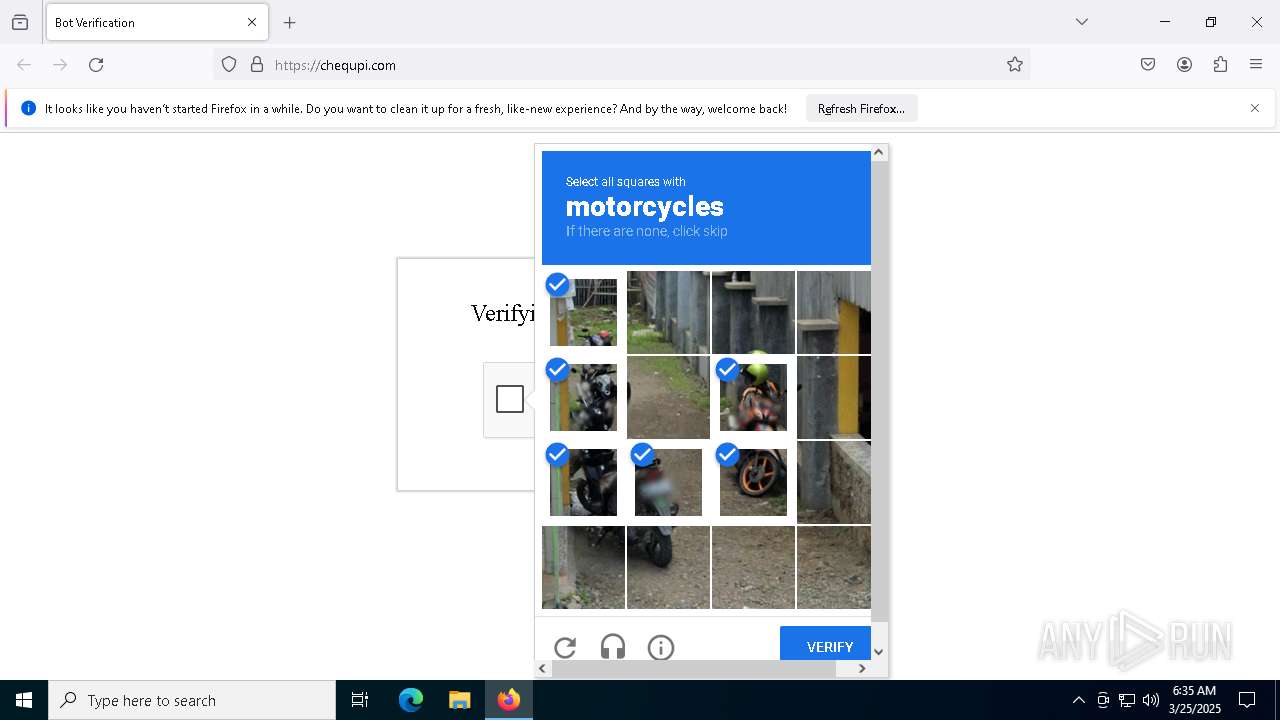Open the network icon in tray
Image resolution: width=1280 pixels, height=720 pixels.
click(1127, 700)
